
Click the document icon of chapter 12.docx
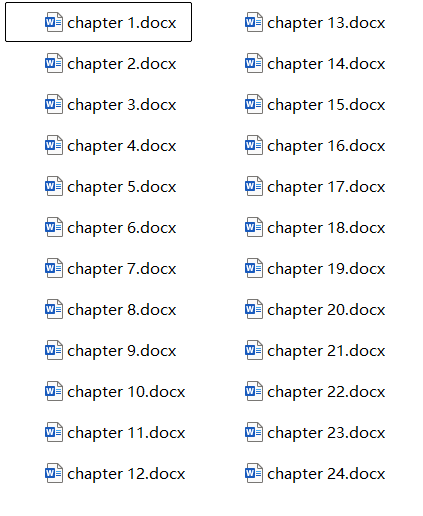point(54,473)
